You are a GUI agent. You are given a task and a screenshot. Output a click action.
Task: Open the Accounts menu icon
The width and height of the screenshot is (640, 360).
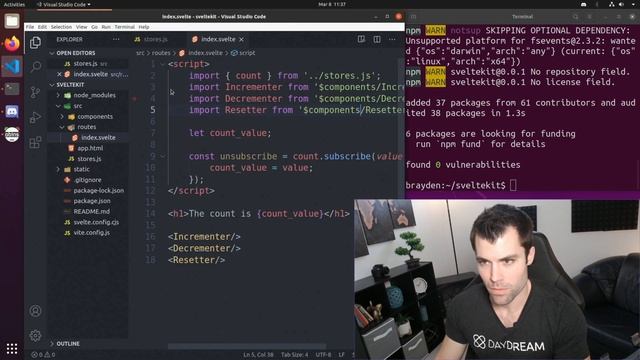click(36, 311)
